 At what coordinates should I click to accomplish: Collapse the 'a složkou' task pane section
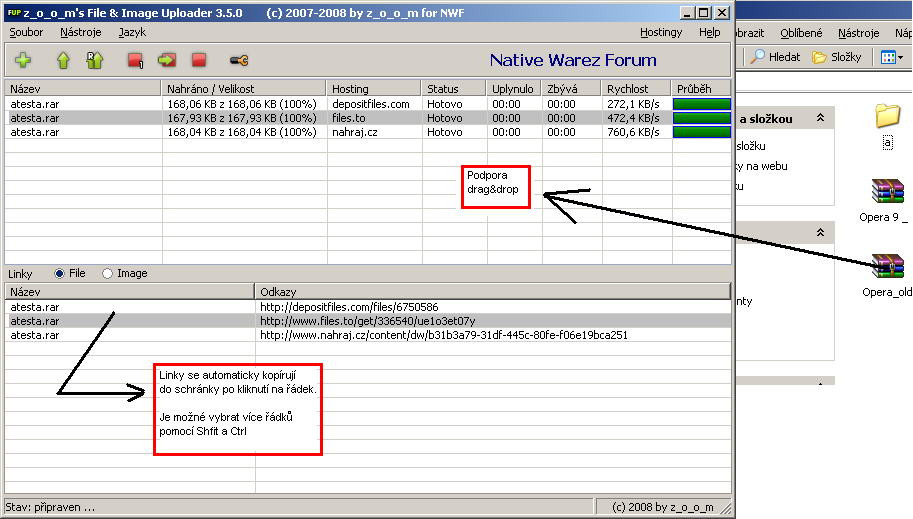click(820, 118)
